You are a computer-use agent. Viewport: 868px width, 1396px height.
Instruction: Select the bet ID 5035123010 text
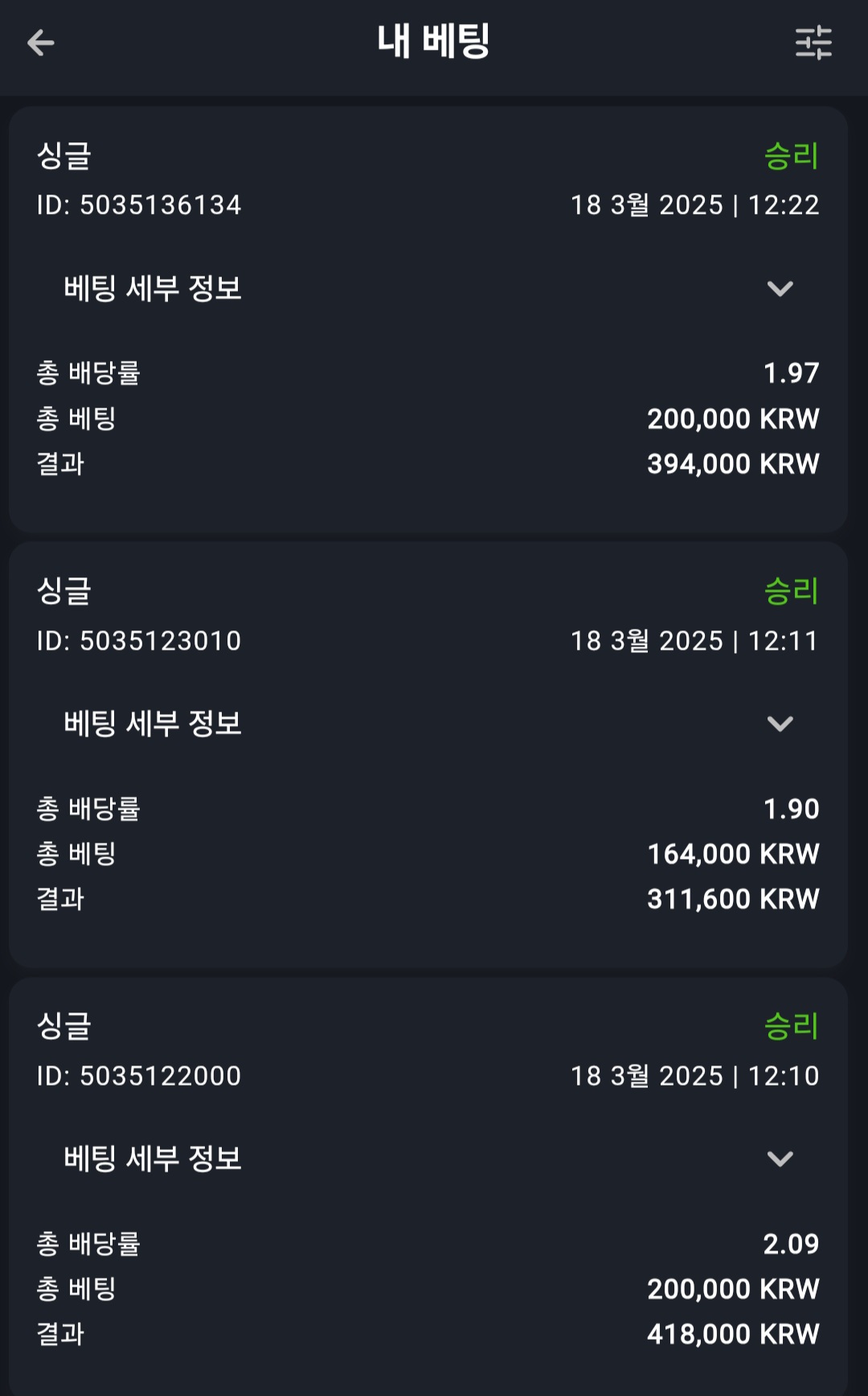[139, 641]
